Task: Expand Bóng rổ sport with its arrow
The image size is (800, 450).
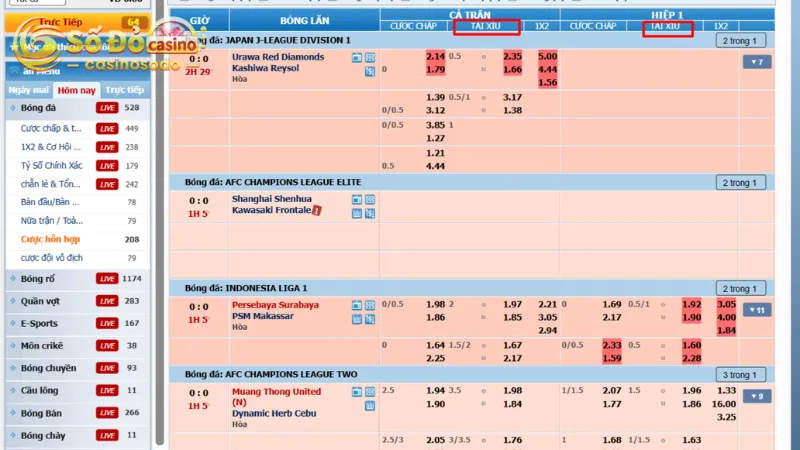Action: (x=13, y=279)
